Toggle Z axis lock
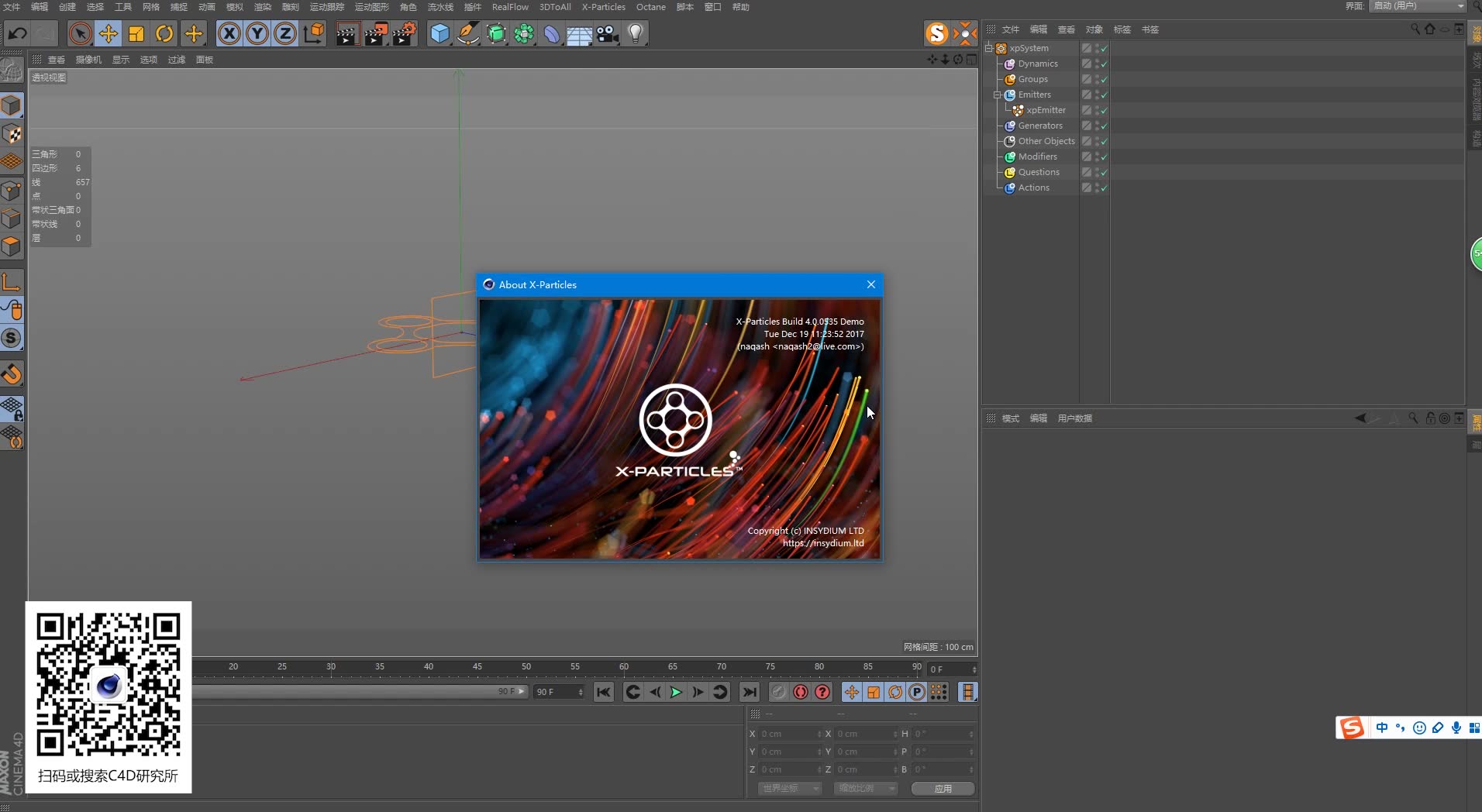Screen dimensions: 1482x812 pyautogui.click(x=285, y=33)
